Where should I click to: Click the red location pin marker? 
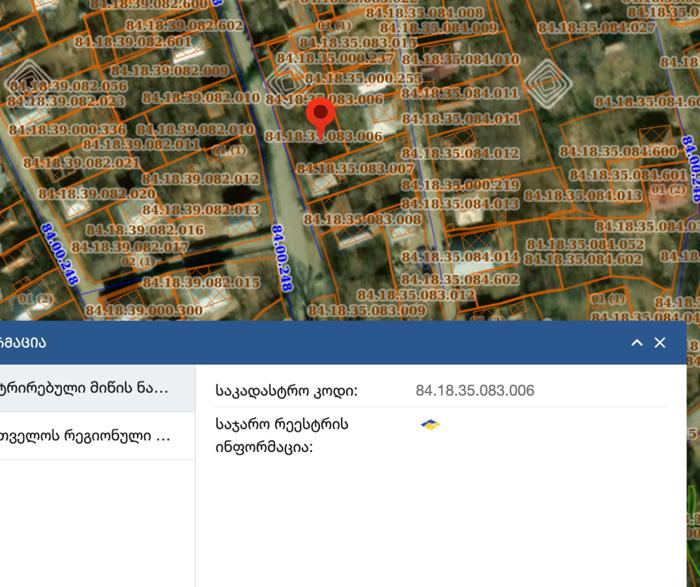point(321,117)
